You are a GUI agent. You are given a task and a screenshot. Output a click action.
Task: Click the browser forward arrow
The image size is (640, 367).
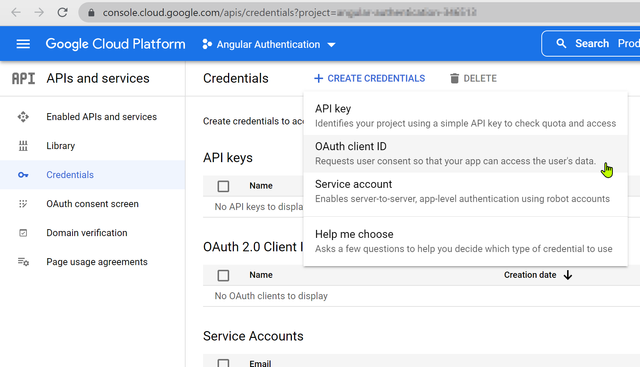pyautogui.click(x=39, y=13)
